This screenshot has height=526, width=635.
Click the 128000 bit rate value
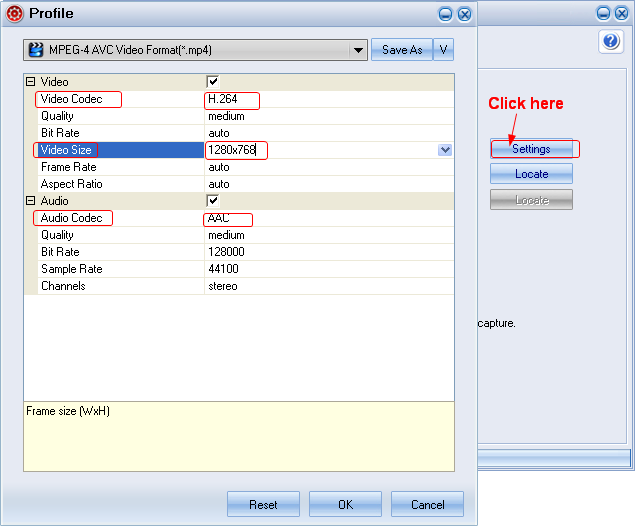226,252
